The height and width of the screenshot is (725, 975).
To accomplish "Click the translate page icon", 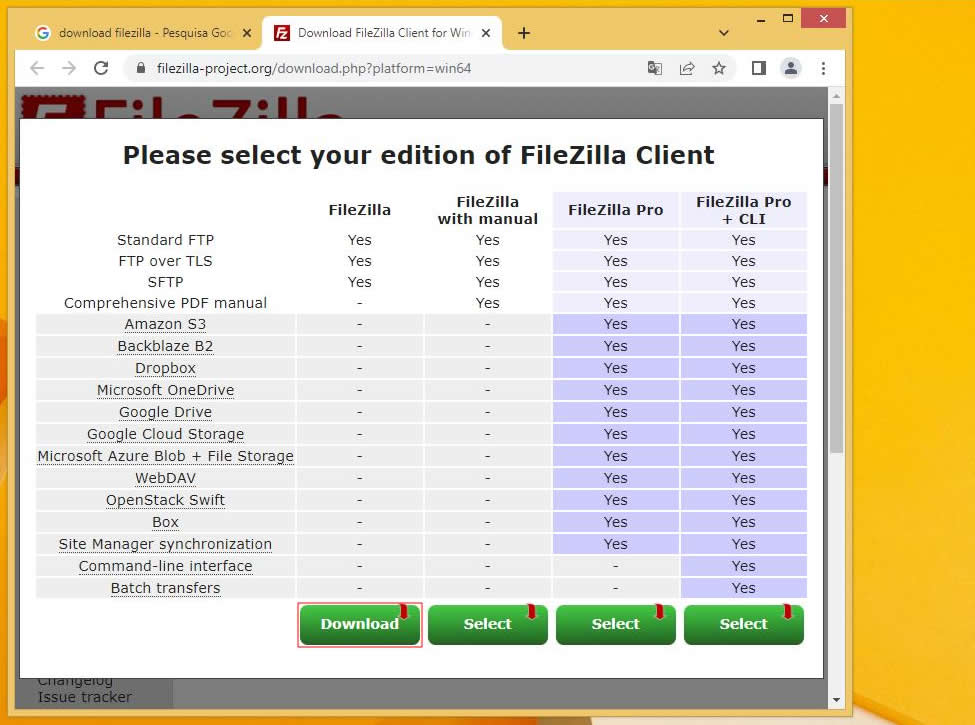I will coord(655,68).
